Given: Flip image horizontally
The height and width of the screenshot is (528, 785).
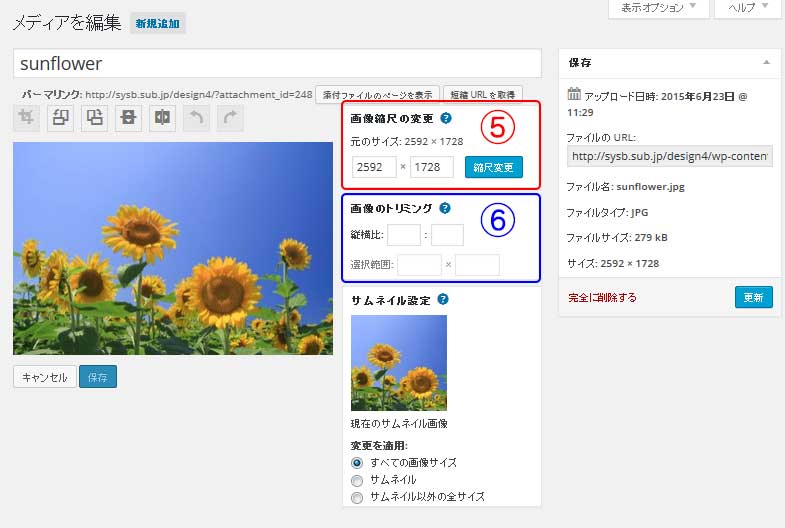Looking at the screenshot, I should click(x=163, y=118).
